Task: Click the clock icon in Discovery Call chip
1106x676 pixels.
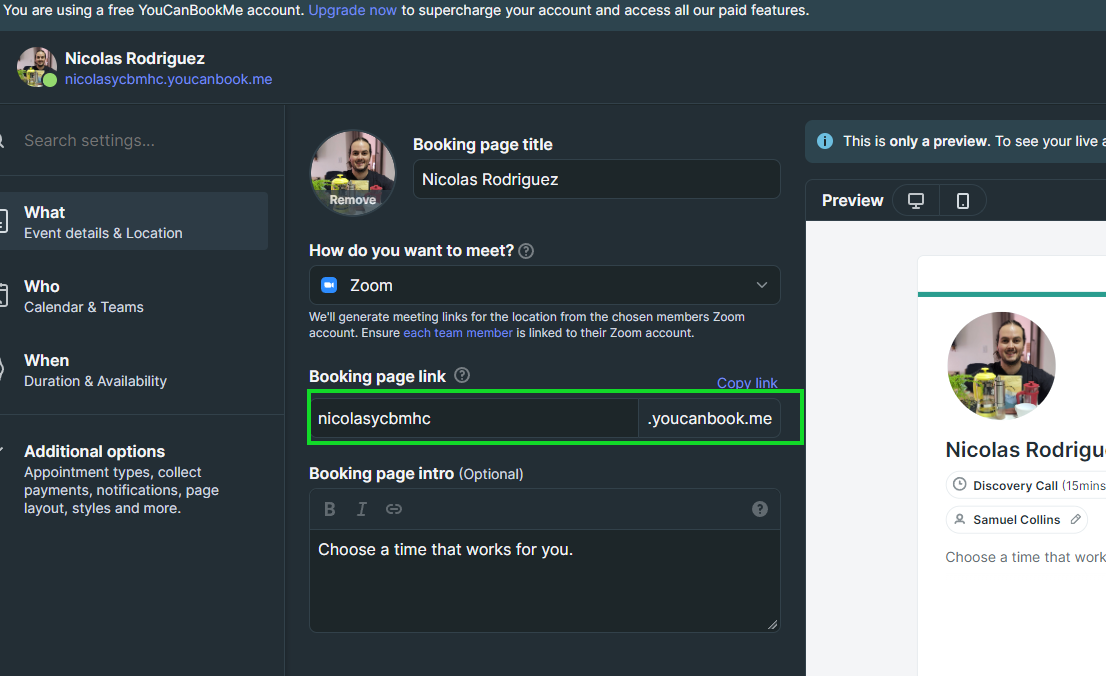Action: coord(959,484)
